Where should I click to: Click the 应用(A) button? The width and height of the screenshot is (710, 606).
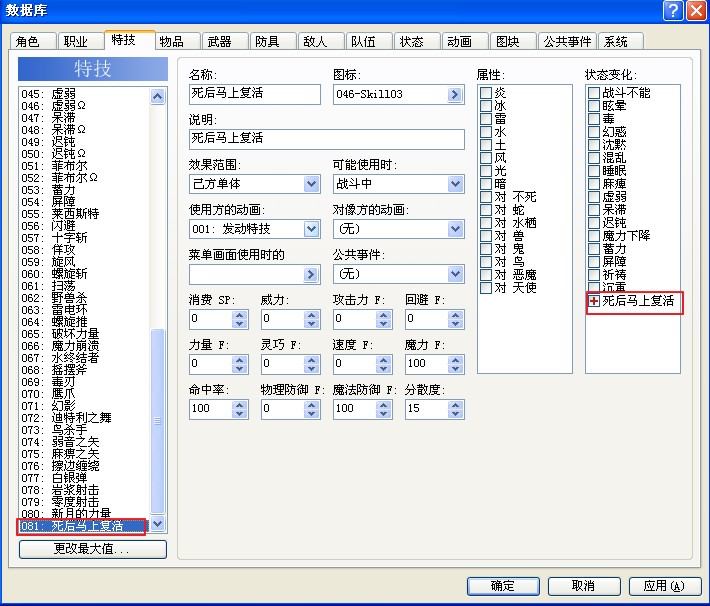click(x=664, y=586)
